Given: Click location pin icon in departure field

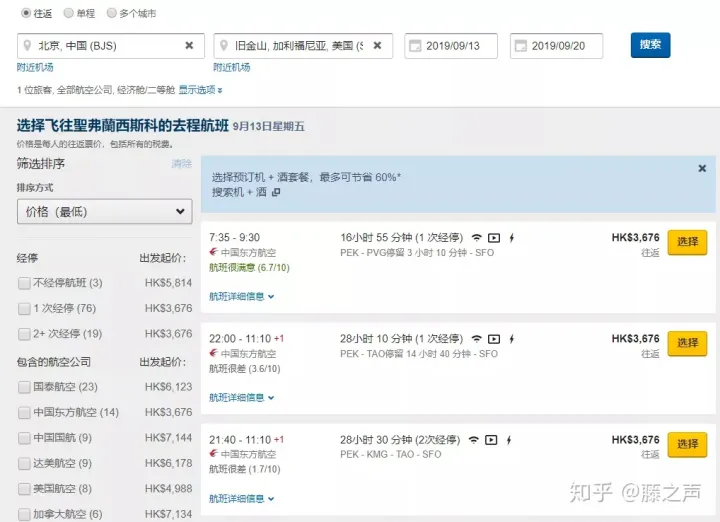Looking at the screenshot, I should point(28,45).
